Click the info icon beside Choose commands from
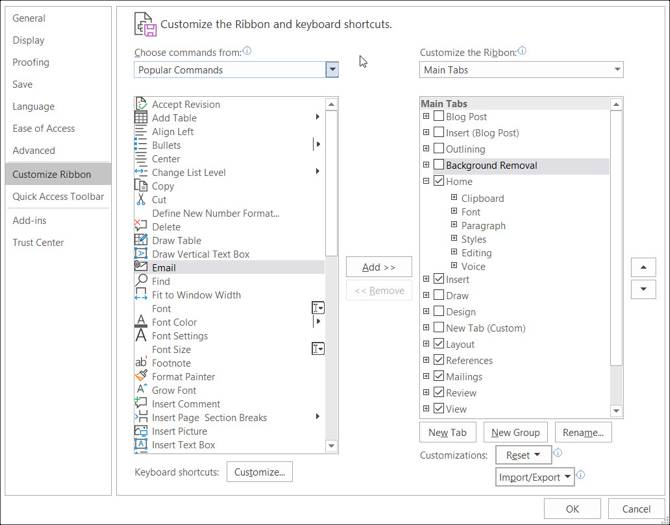Image resolution: width=670 pixels, height=525 pixels. pos(247,51)
